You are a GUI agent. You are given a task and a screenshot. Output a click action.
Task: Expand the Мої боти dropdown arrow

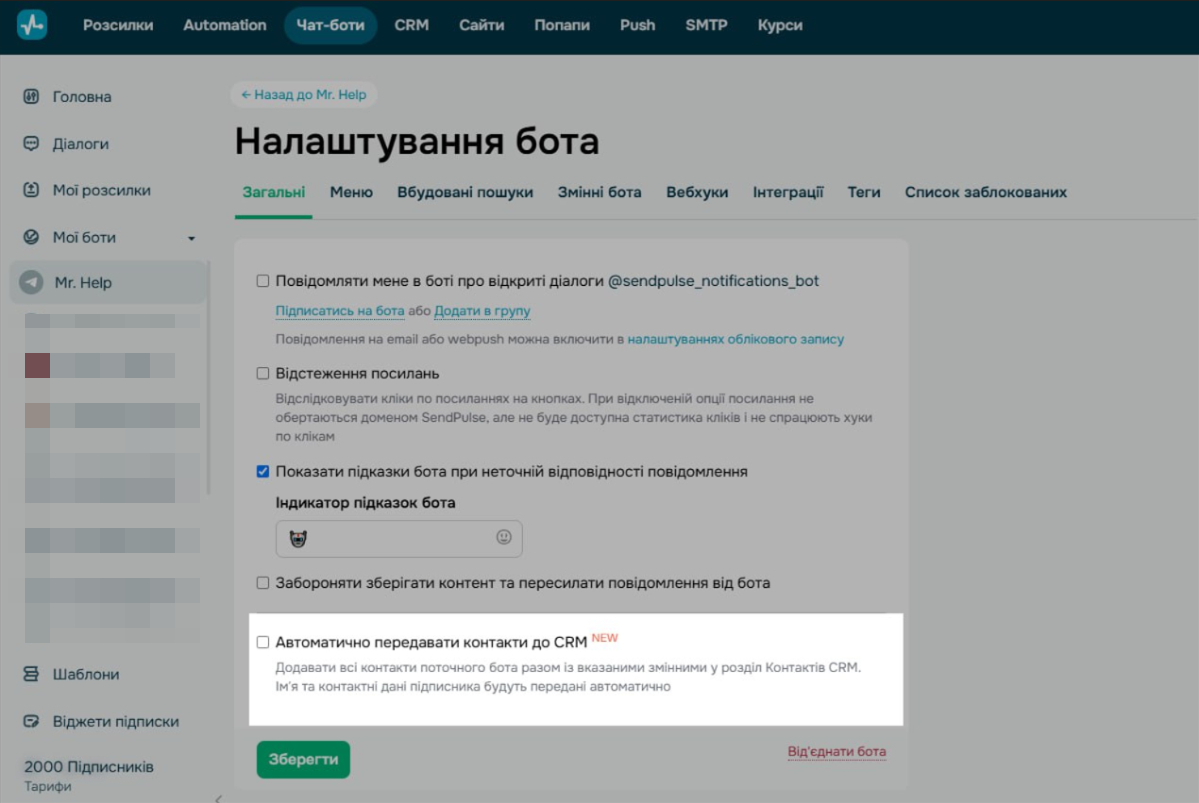(x=191, y=239)
